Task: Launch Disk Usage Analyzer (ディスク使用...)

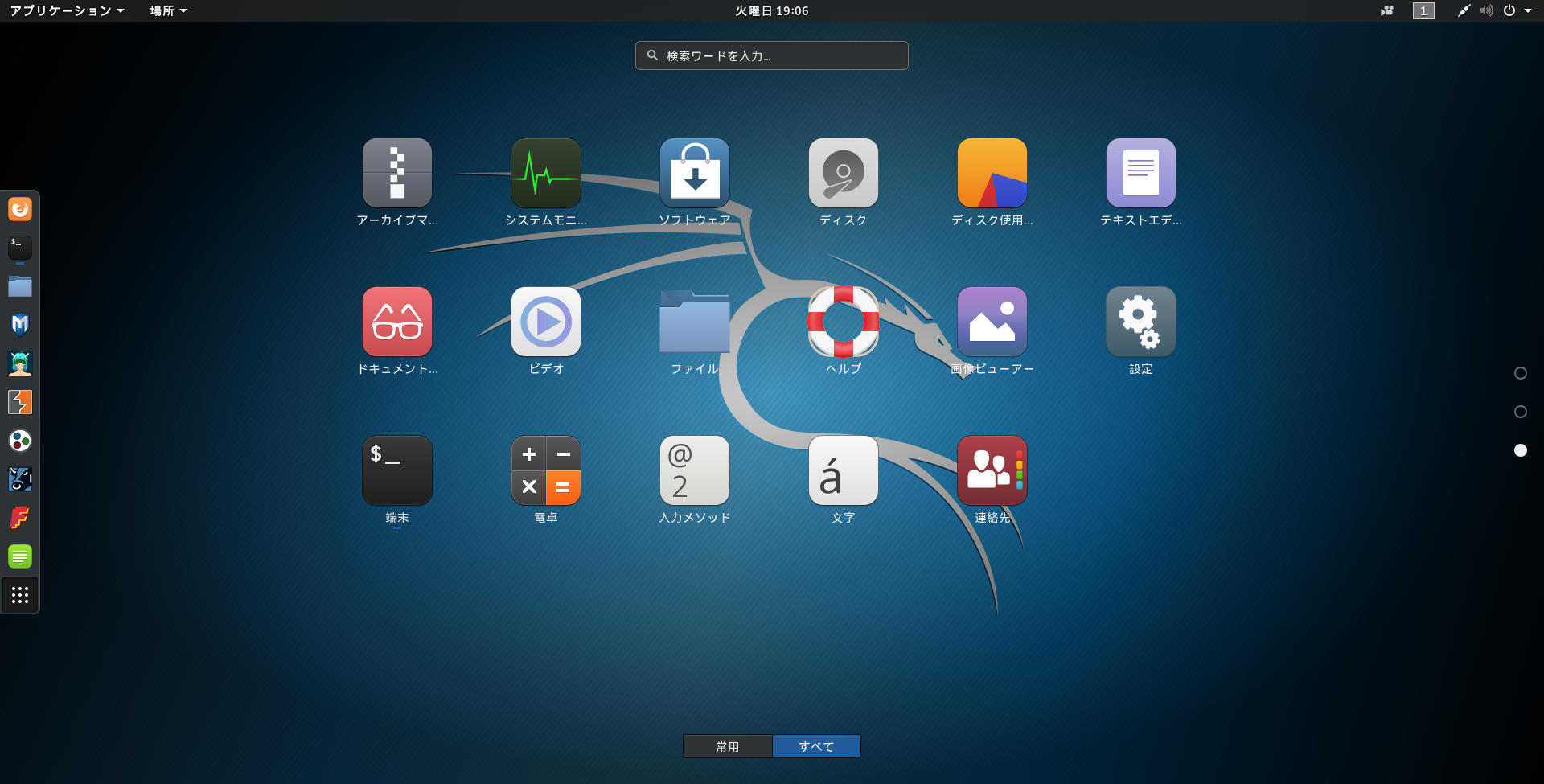Action: [992, 173]
